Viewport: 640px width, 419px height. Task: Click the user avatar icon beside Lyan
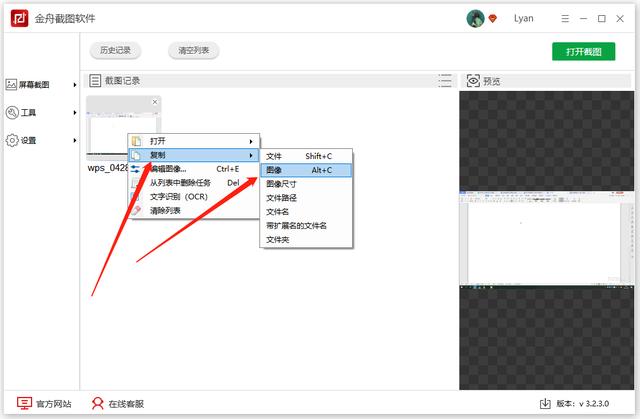475,18
